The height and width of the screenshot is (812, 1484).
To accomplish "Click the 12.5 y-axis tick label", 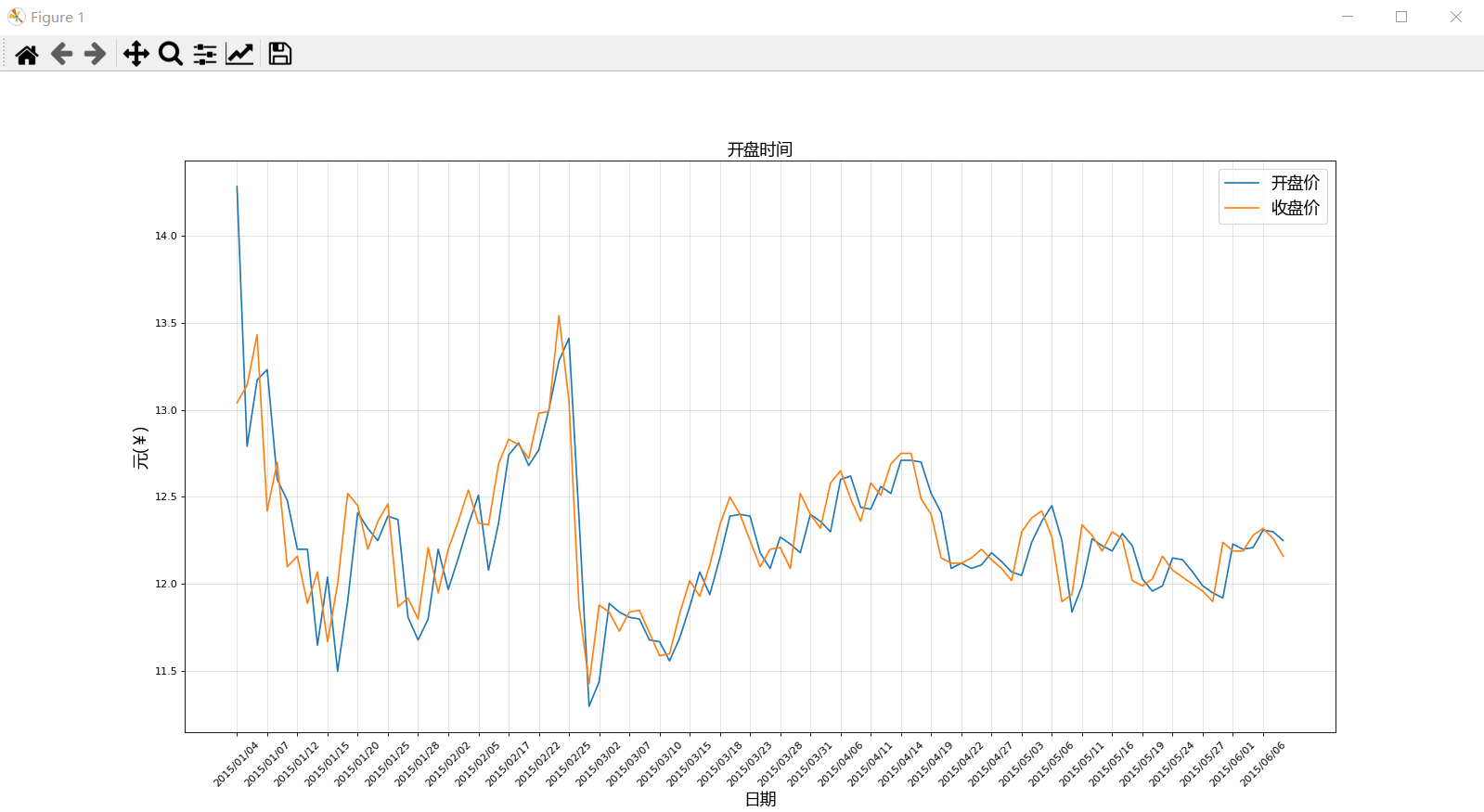I will tap(166, 497).
